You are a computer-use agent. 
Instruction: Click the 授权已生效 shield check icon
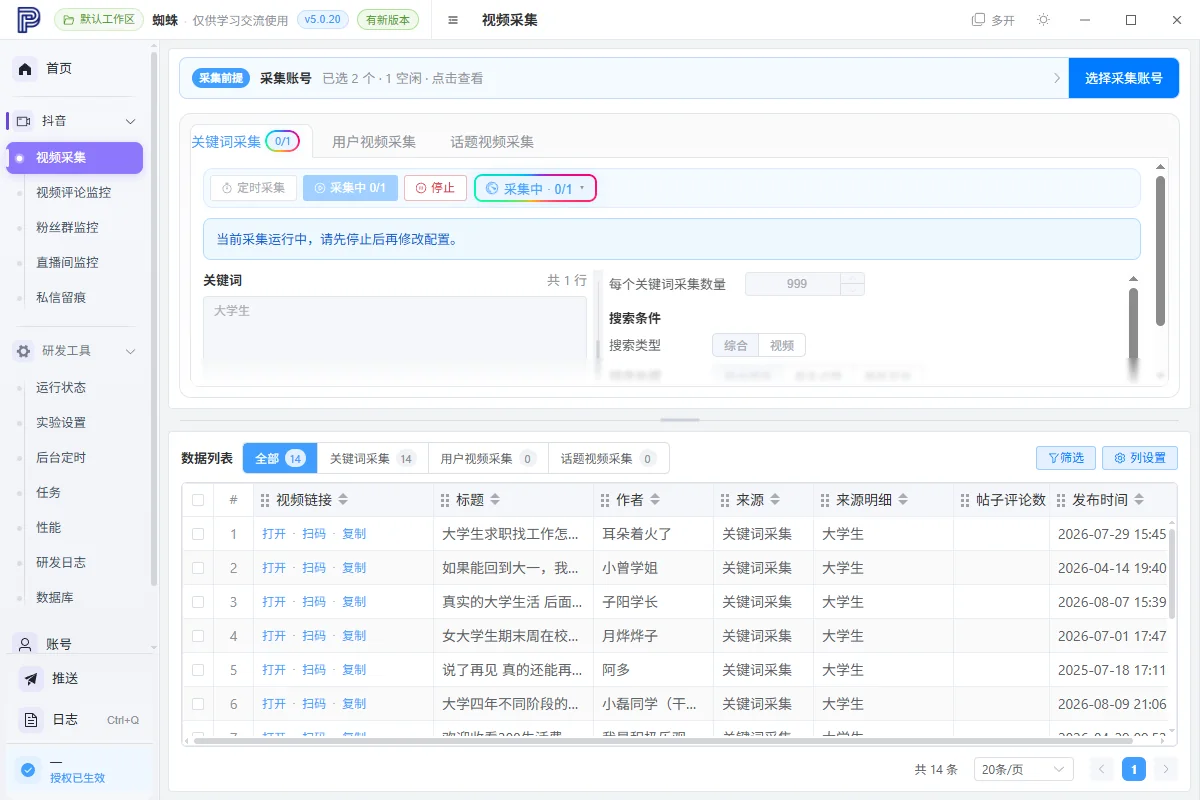coord(28,770)
